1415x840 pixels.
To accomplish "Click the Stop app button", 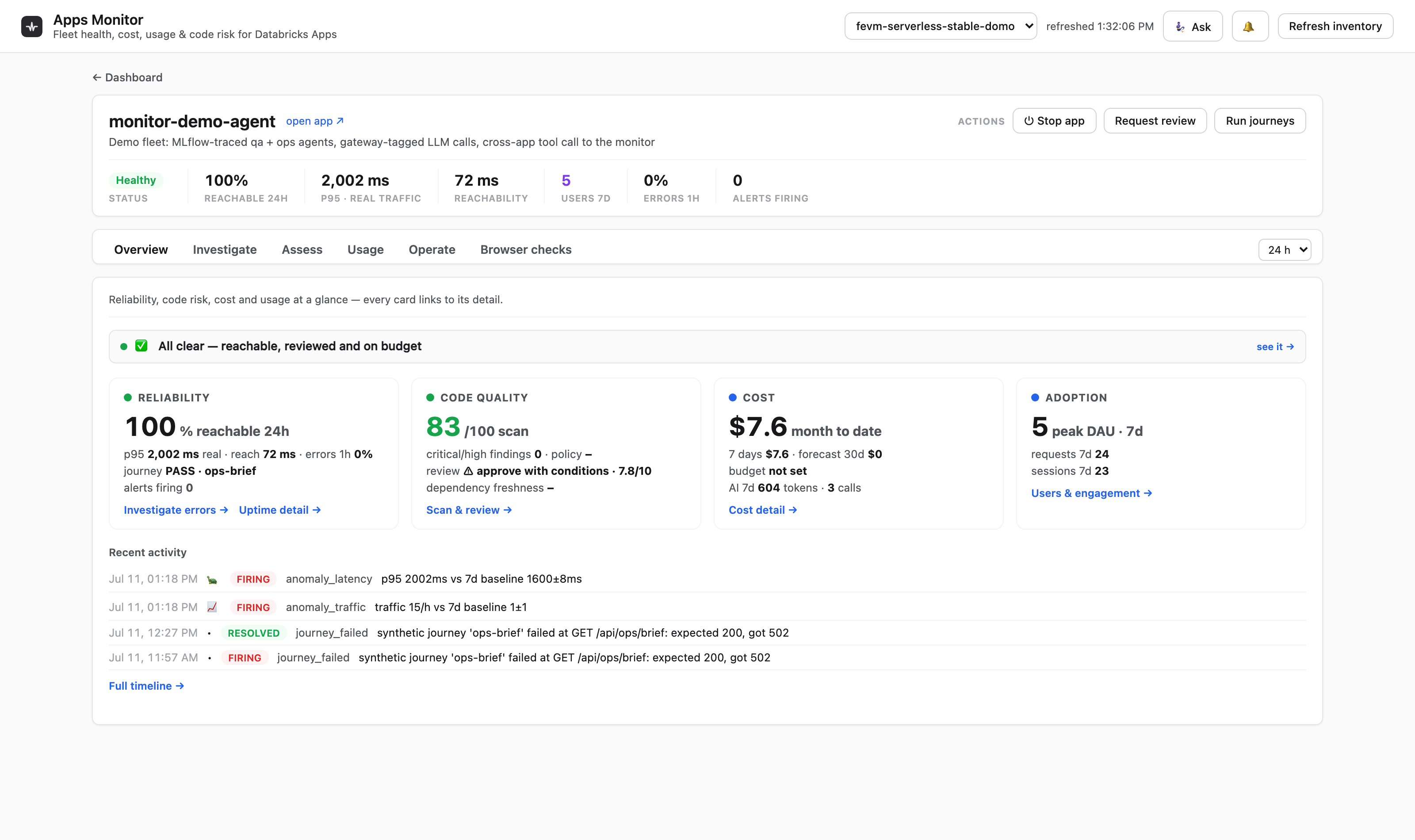I will [x=1054, y=121].
